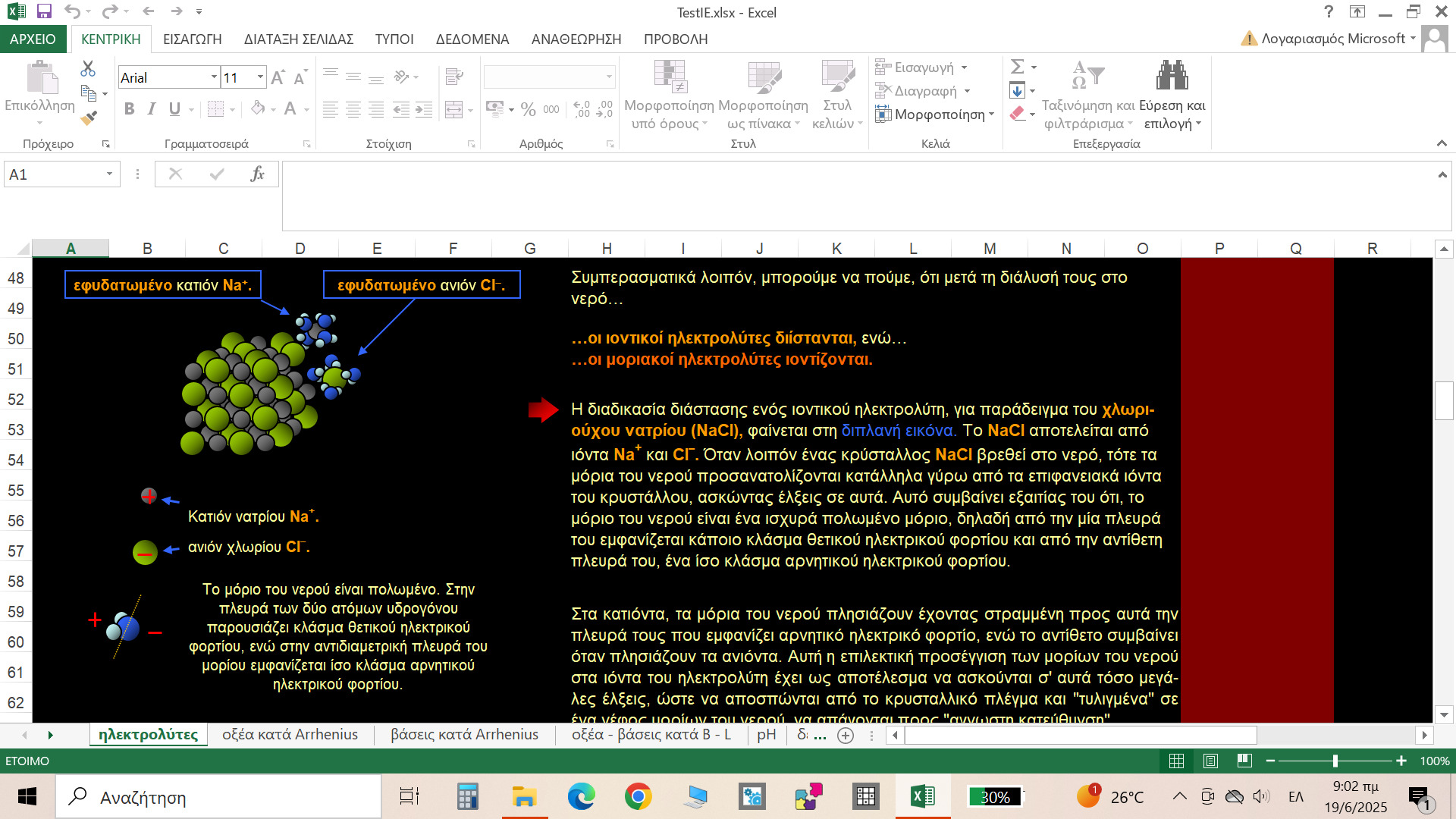Click the Format Painter brush icon
Viewport: 1456px width, 819px height.
pos(89,118)
